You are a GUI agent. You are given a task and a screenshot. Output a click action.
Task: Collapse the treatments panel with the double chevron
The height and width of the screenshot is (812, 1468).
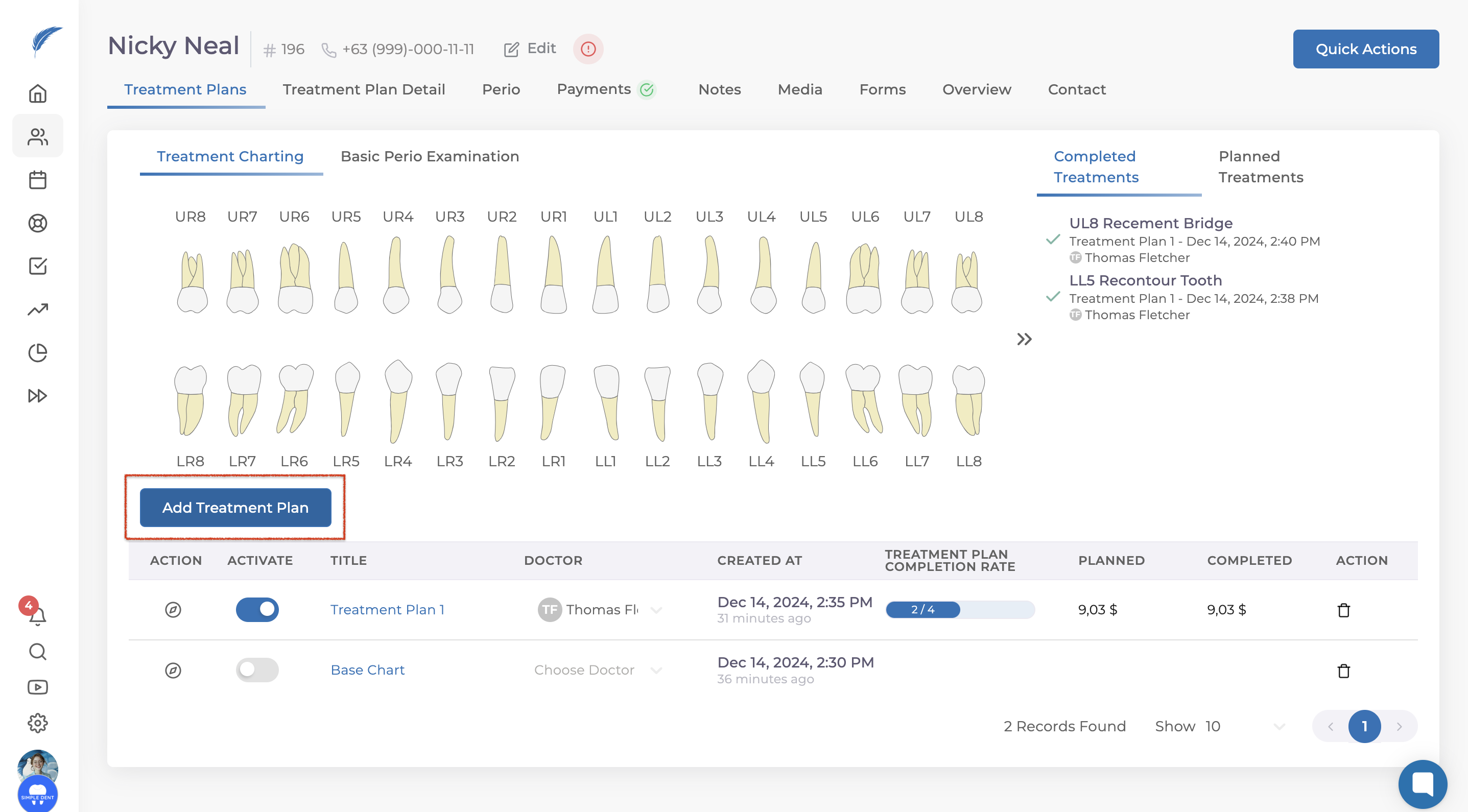(1024, 340)
